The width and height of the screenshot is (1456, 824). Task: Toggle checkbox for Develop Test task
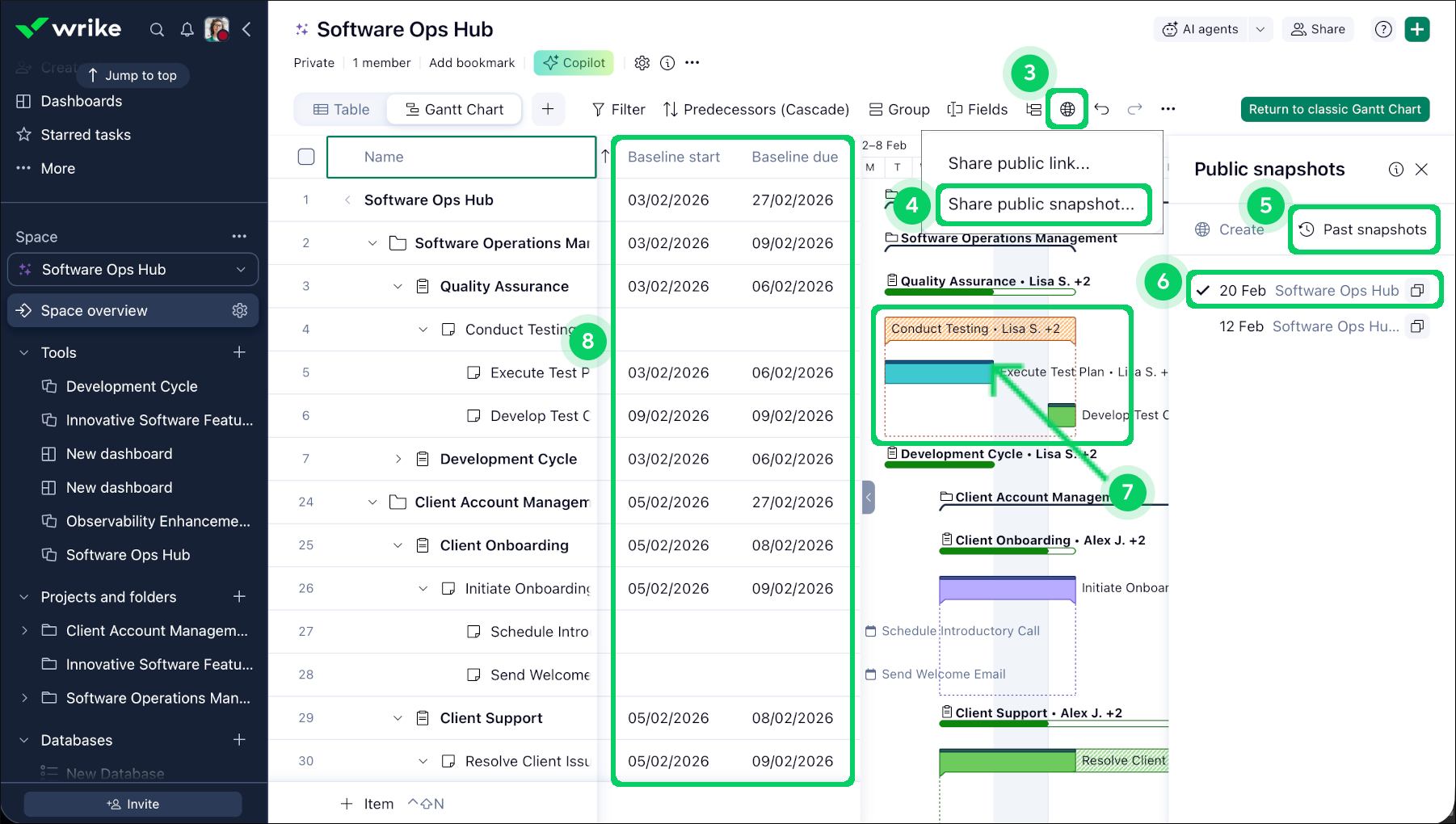(x=473, y=416)
